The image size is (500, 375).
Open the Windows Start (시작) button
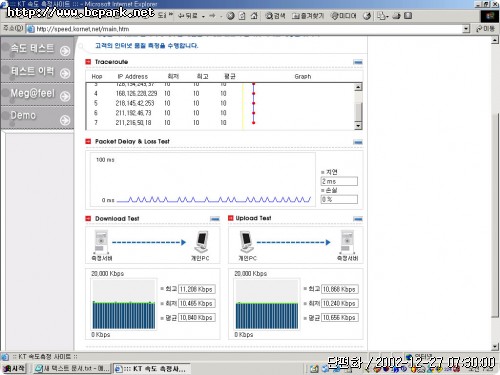coord(14,369)
